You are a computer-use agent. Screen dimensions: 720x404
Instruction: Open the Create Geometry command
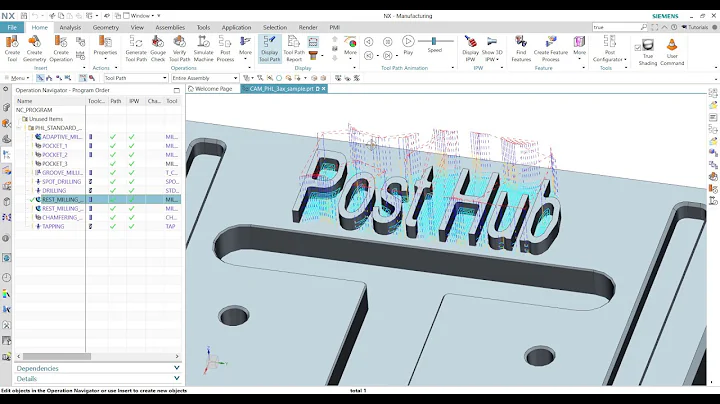pyautogui.click(x=34, y=49)
